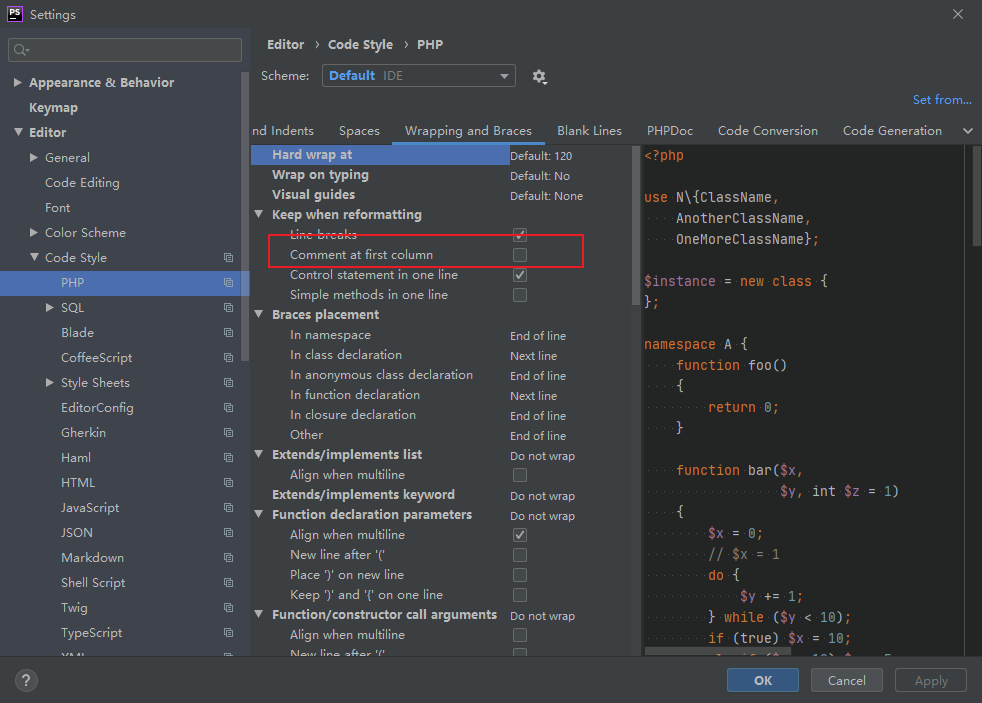
Task: Click the copy icon beside SQL item
Action: pos(228,308)
